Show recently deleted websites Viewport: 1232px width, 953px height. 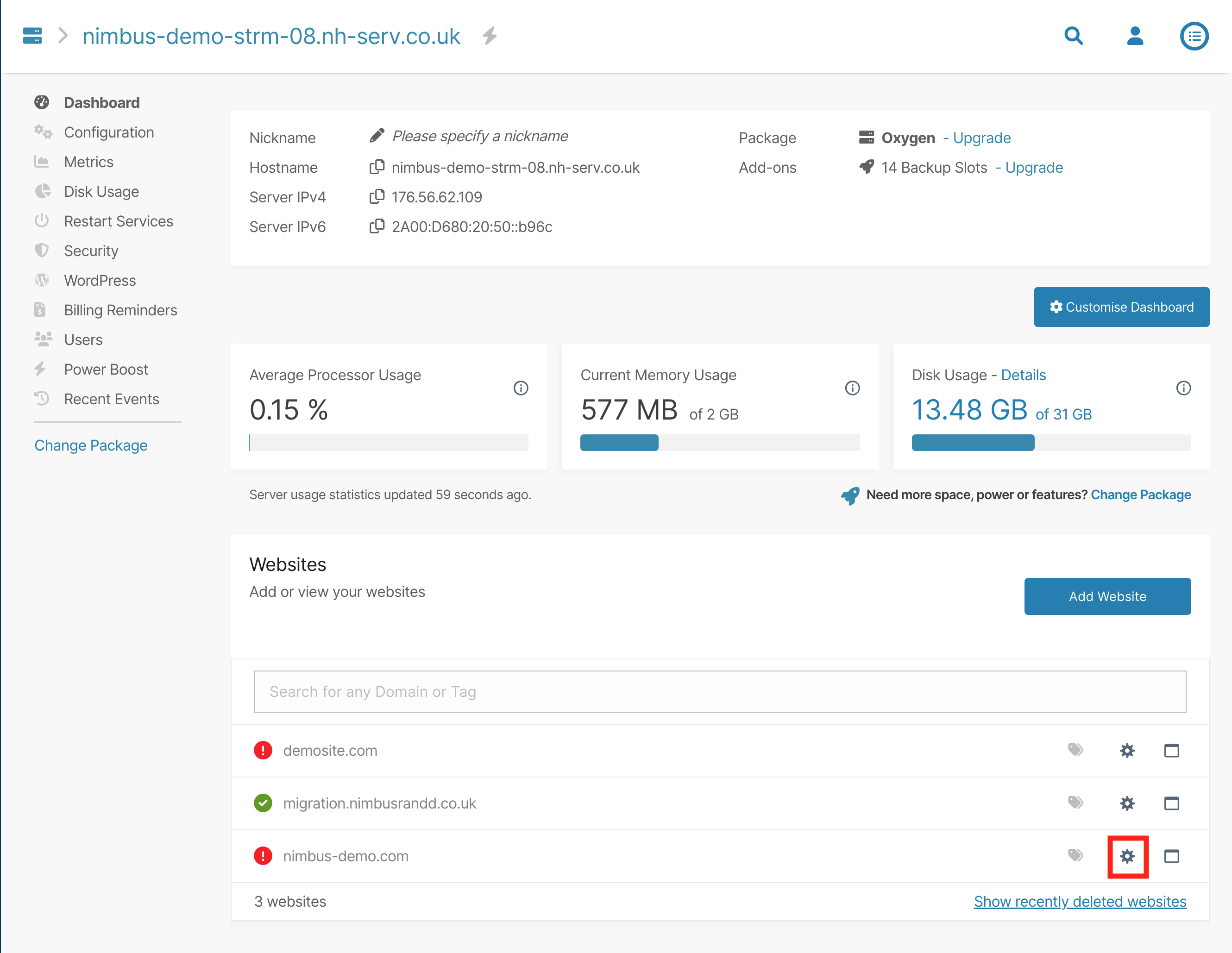tap(1080, 901)
